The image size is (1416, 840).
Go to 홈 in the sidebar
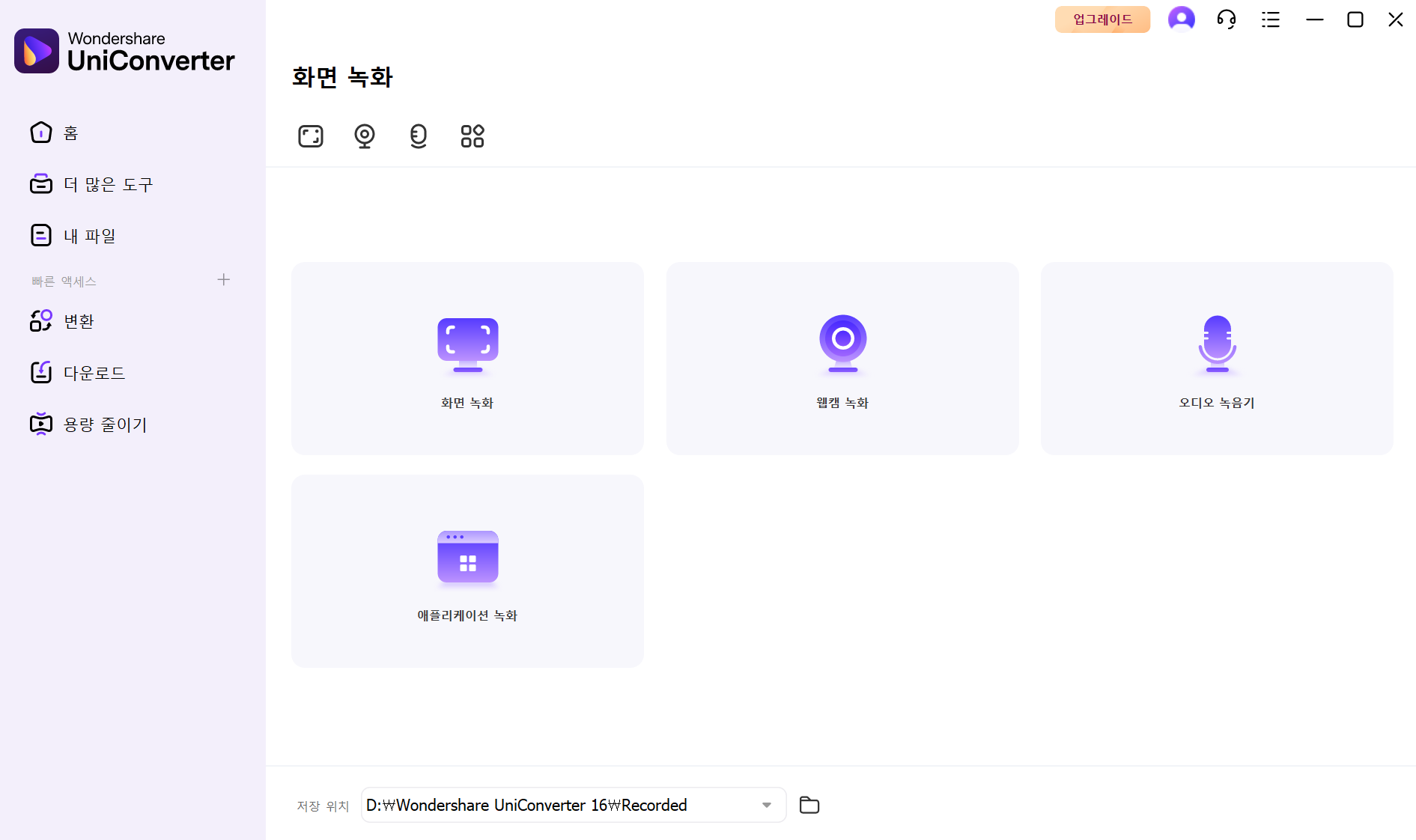click(x=70, y=133)
